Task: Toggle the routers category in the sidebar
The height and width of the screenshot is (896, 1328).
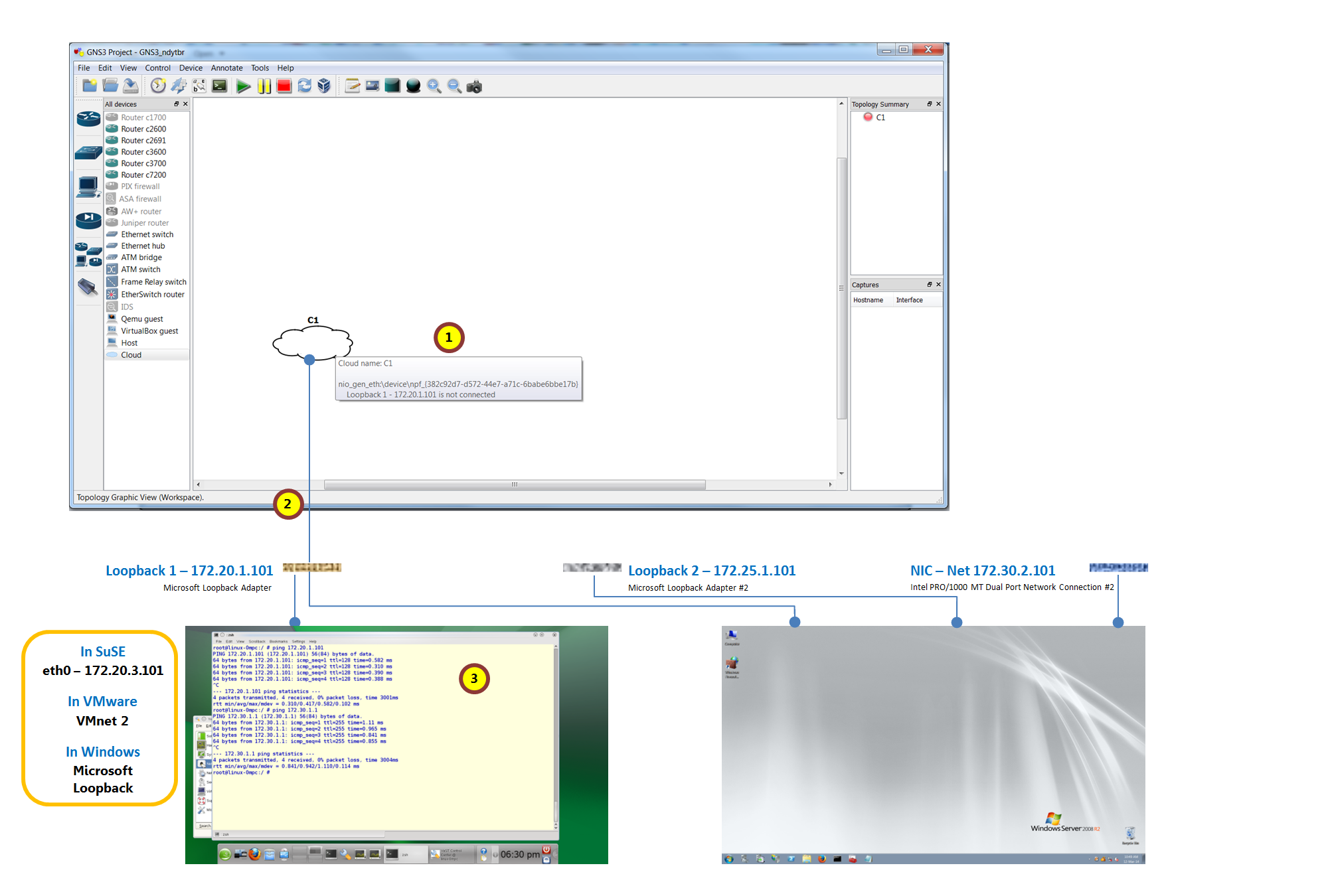Action: 88,119
